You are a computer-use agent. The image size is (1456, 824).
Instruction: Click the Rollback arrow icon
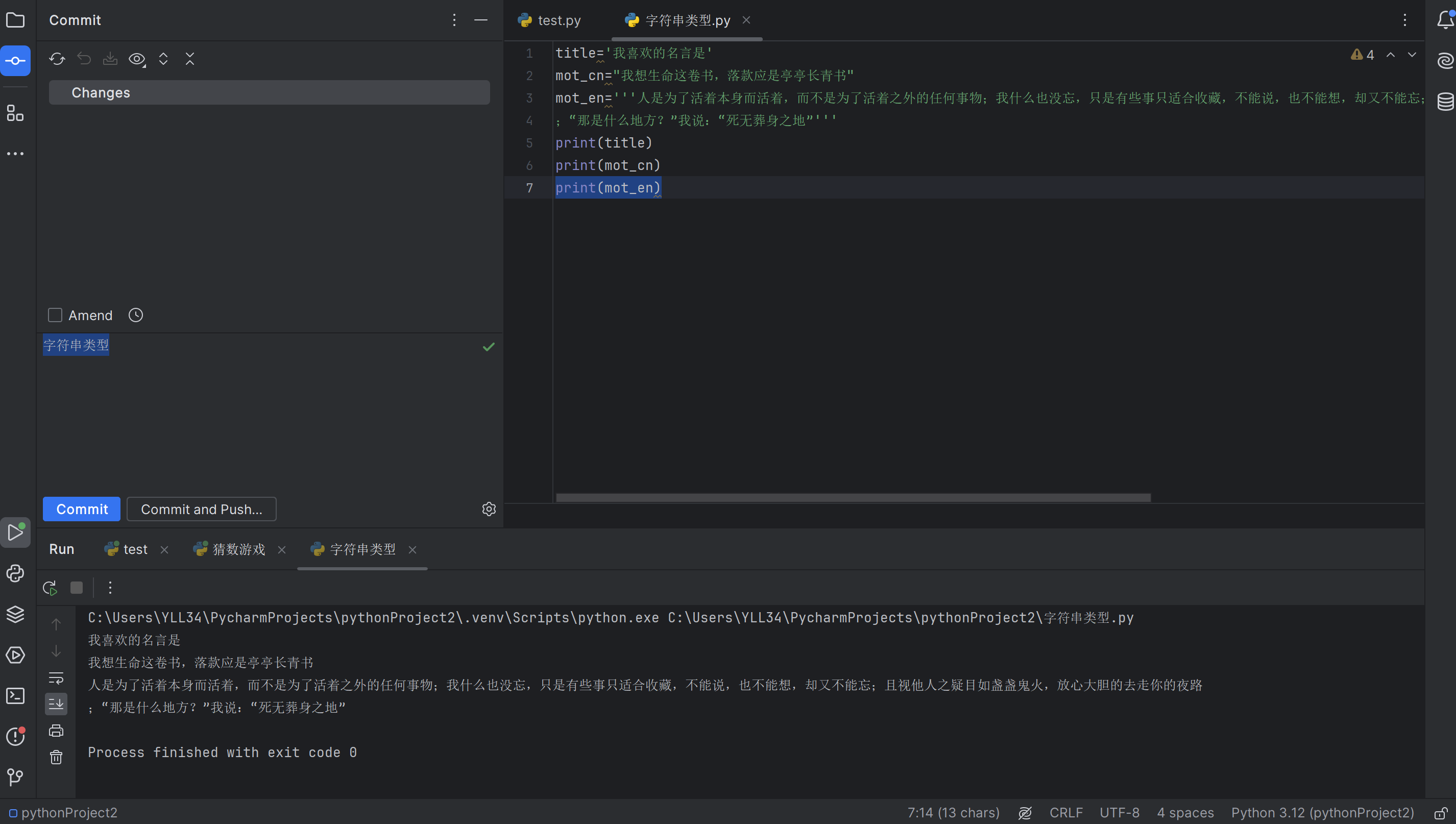(x=84, y=59)
